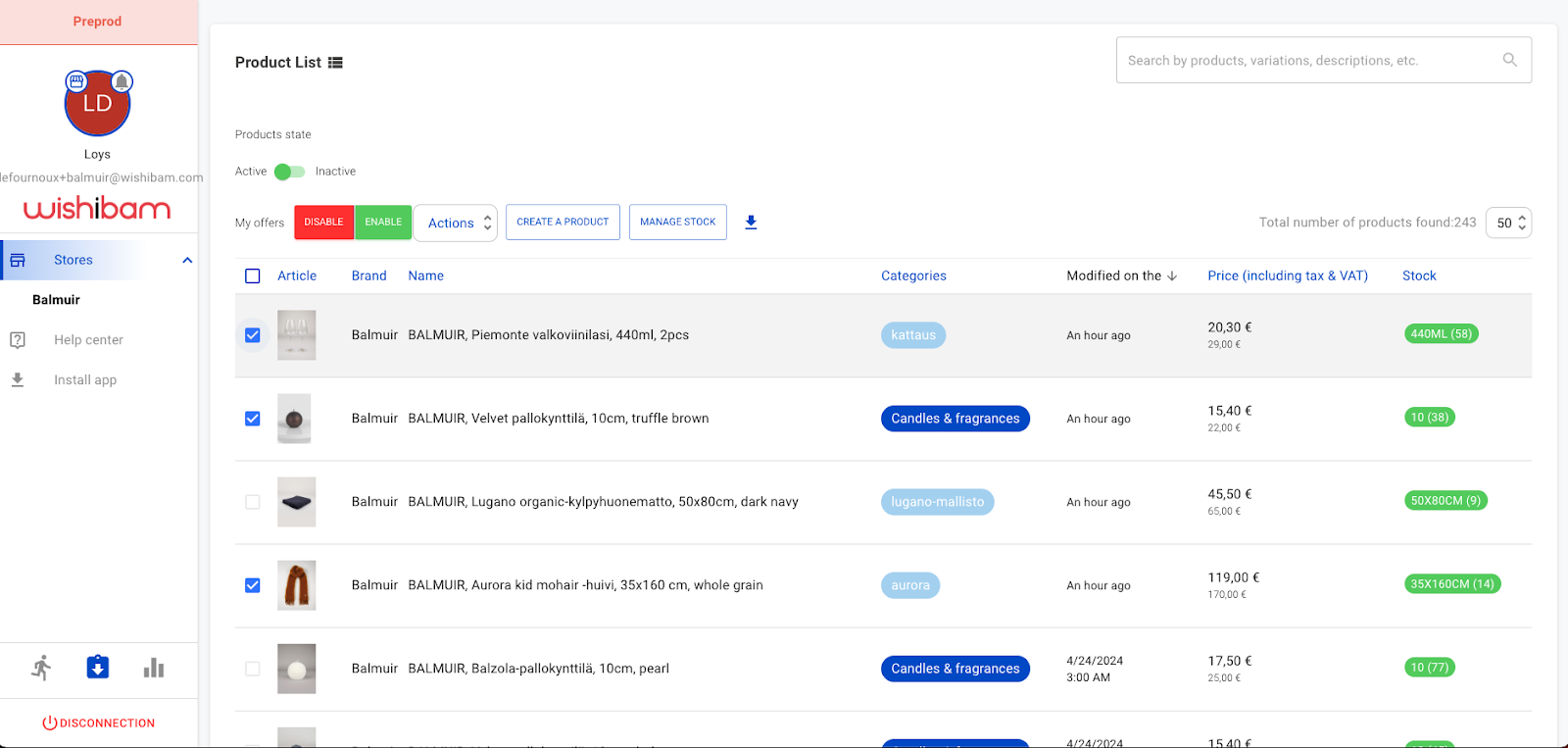Open the 50 per page dropdown

point(1508,223)
